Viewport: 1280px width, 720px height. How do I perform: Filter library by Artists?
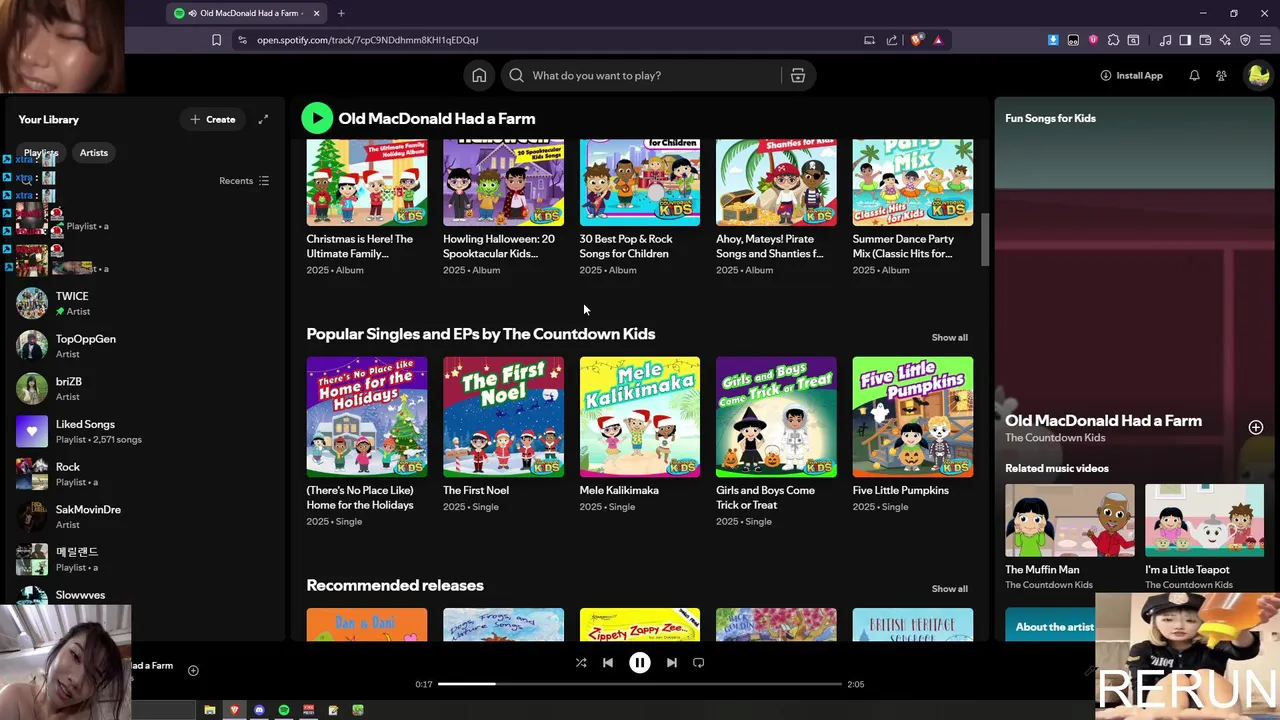94,153
